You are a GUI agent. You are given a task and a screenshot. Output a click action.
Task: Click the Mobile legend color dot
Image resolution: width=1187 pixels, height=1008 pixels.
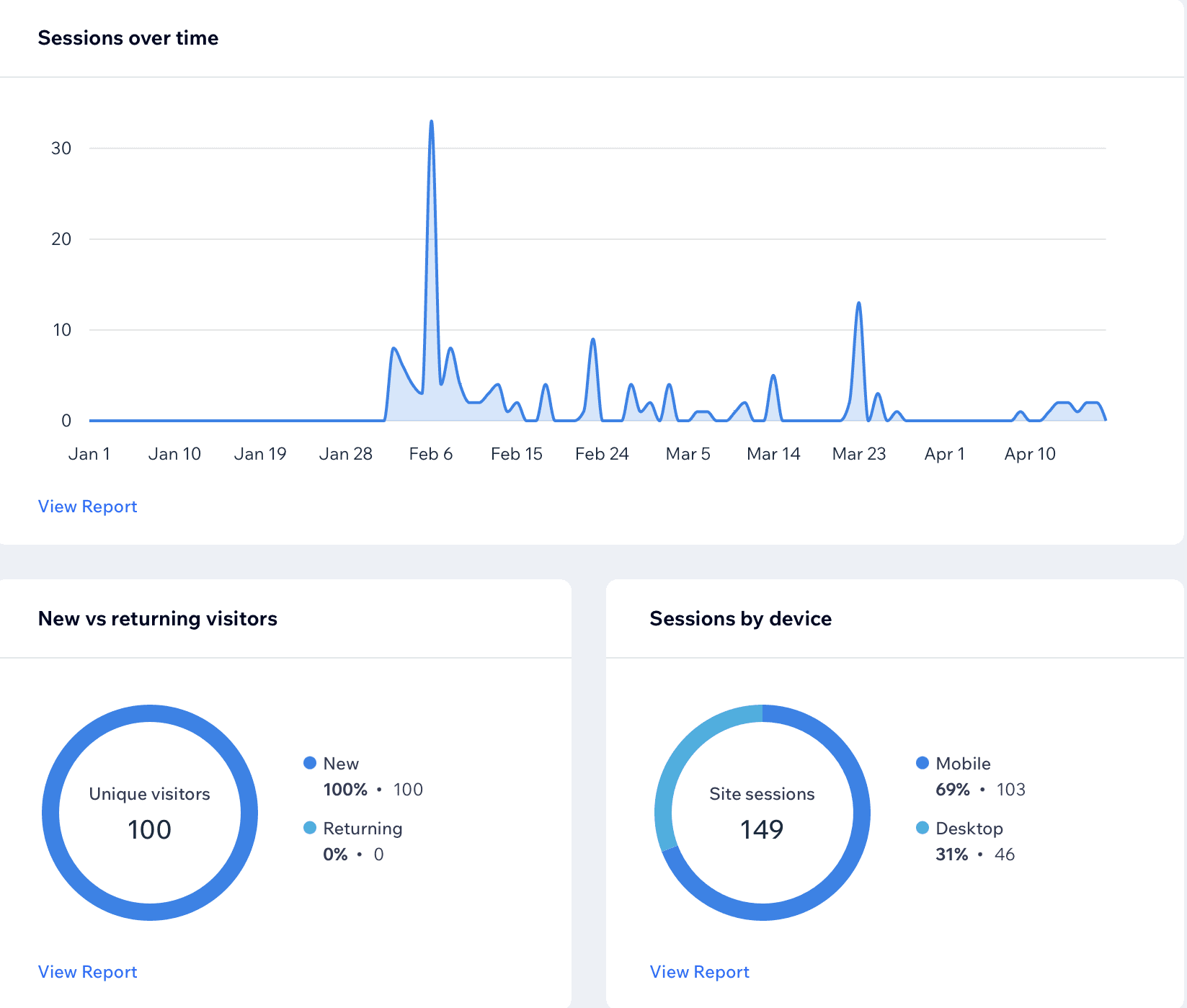click(923, 763)
